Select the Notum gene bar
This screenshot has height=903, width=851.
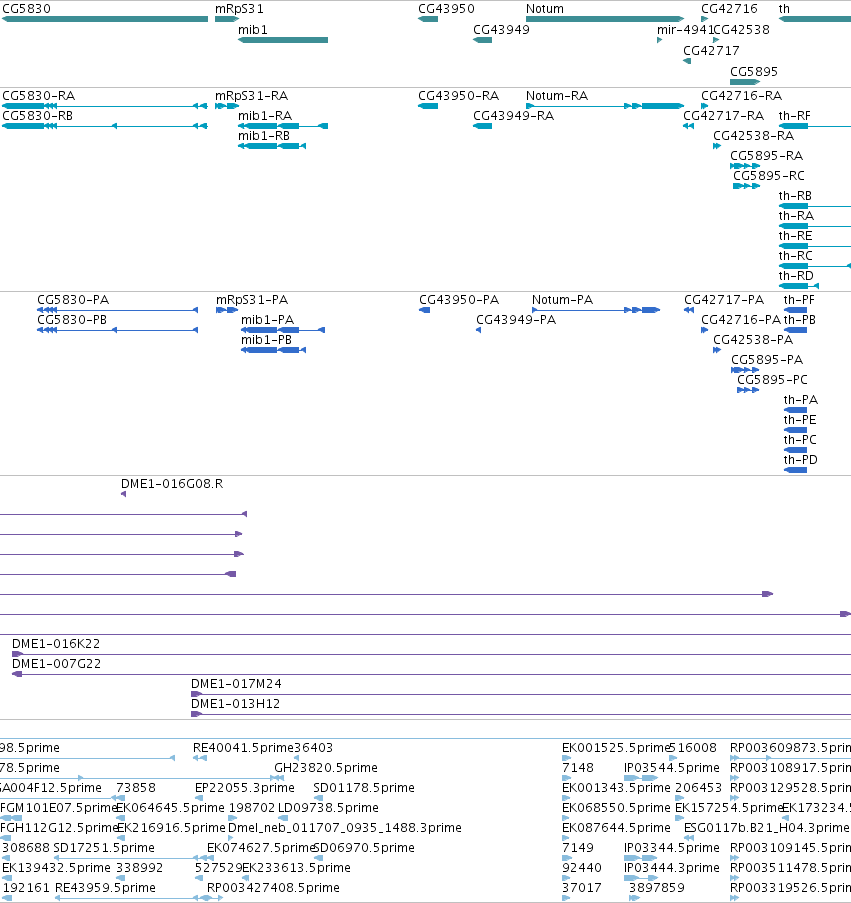pos(605,19)
